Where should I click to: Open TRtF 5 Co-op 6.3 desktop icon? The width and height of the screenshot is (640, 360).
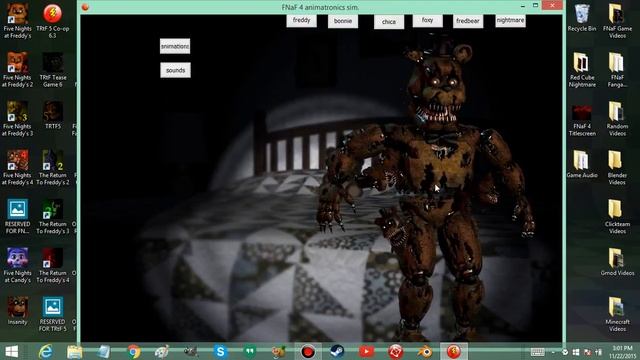[x=53, y=20]
